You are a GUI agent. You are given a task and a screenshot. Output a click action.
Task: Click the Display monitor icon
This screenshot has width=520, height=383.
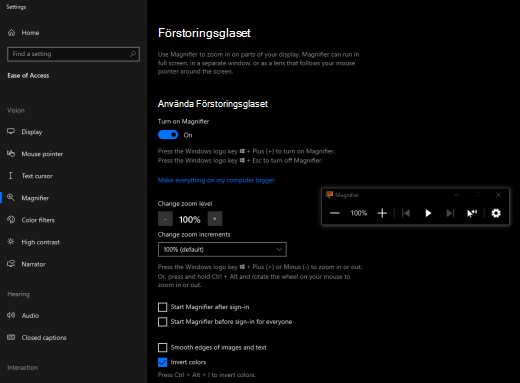pyautogui.click(x=11, y=131)
